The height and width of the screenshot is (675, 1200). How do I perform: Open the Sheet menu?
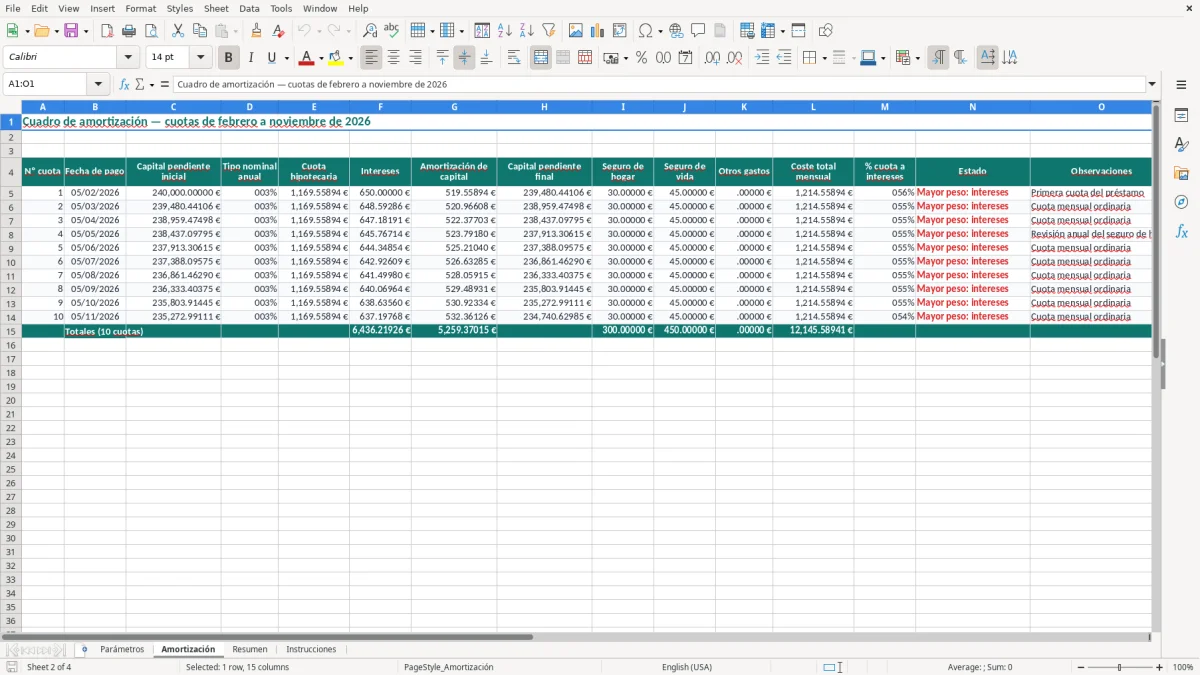point(216,8)
